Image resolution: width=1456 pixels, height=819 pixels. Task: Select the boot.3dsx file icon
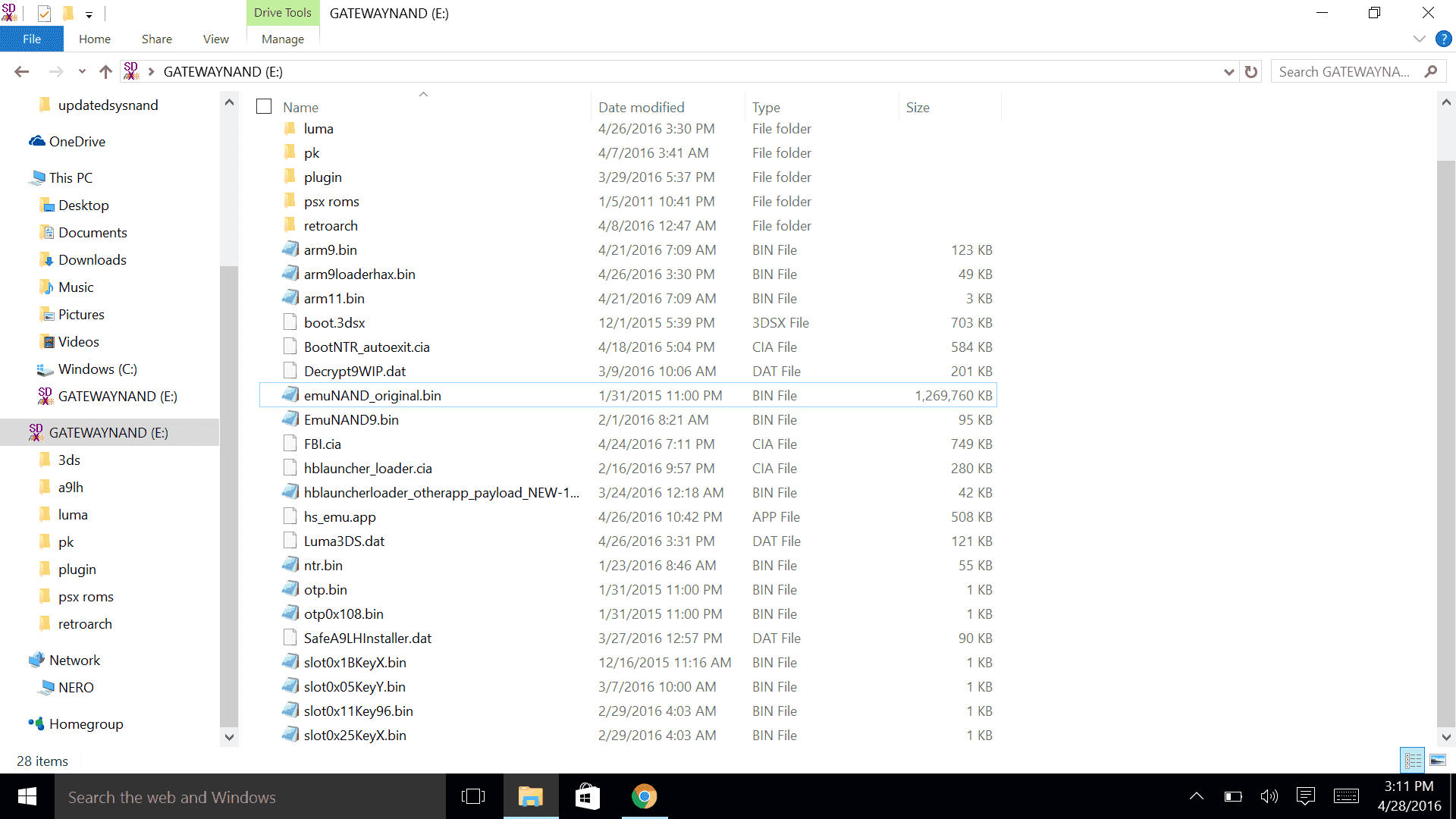point(290,322)
